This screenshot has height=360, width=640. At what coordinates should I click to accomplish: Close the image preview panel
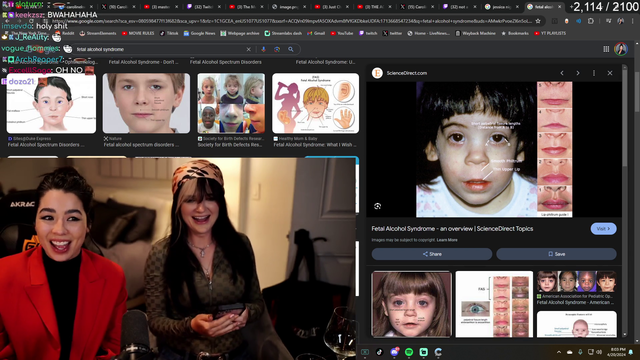[610, 73]
